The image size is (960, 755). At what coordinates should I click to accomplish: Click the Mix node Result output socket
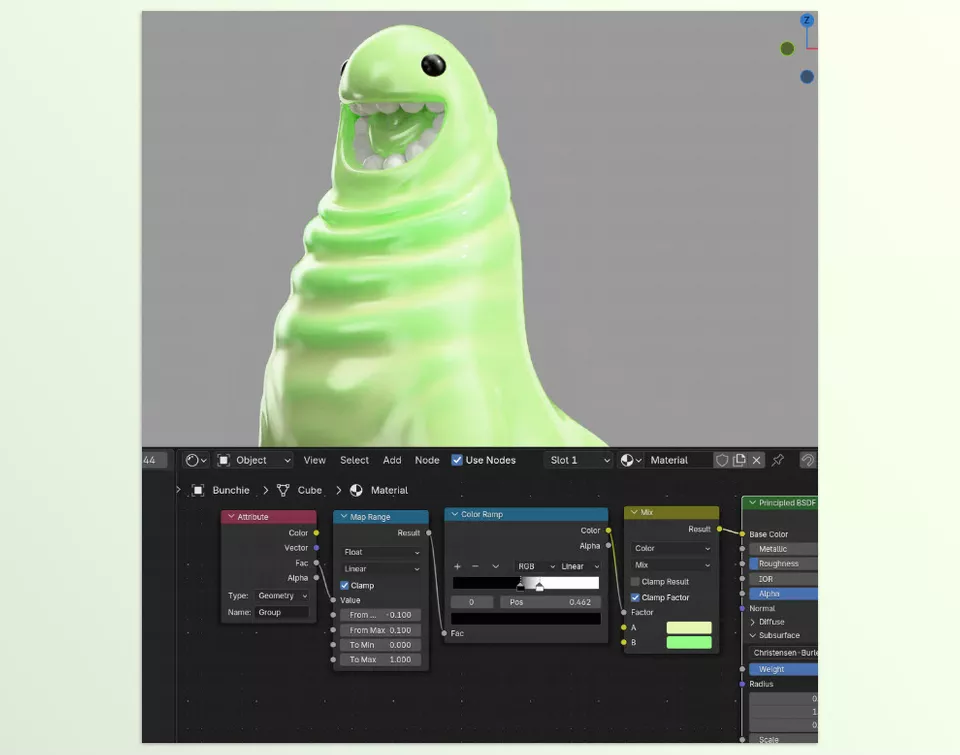pos(719,529)
